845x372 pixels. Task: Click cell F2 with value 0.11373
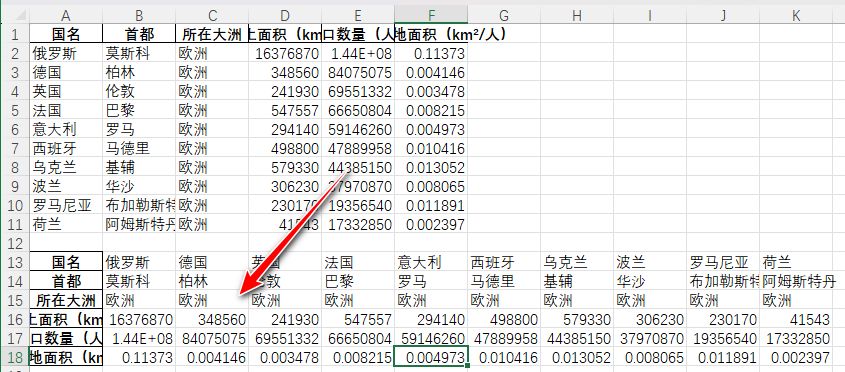pos(431,53)
